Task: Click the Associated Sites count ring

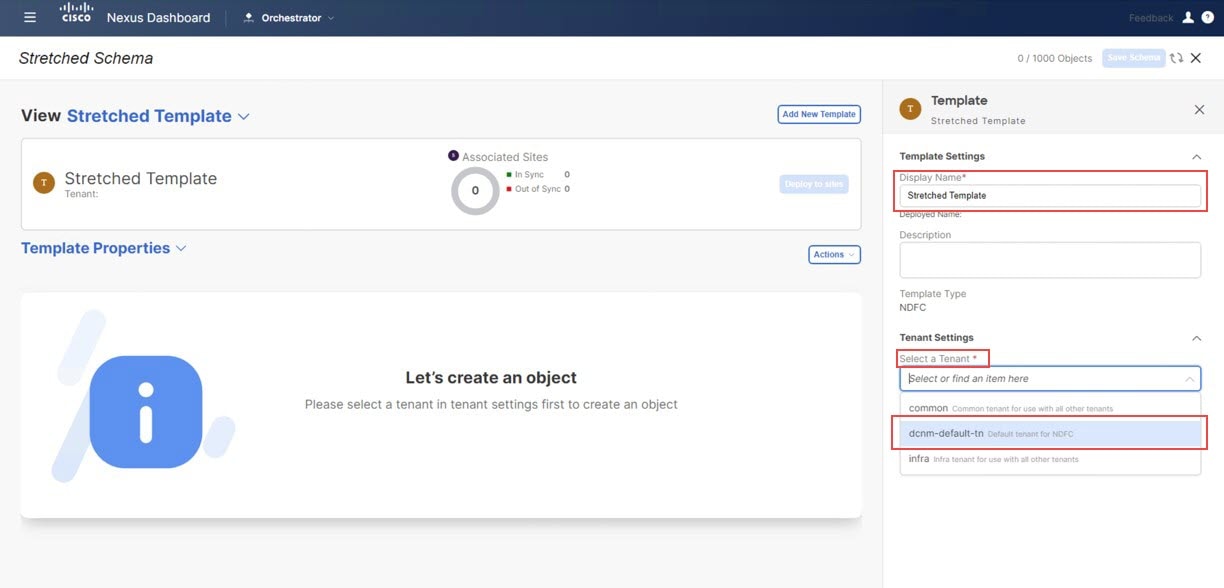Action: pos(475,190)
